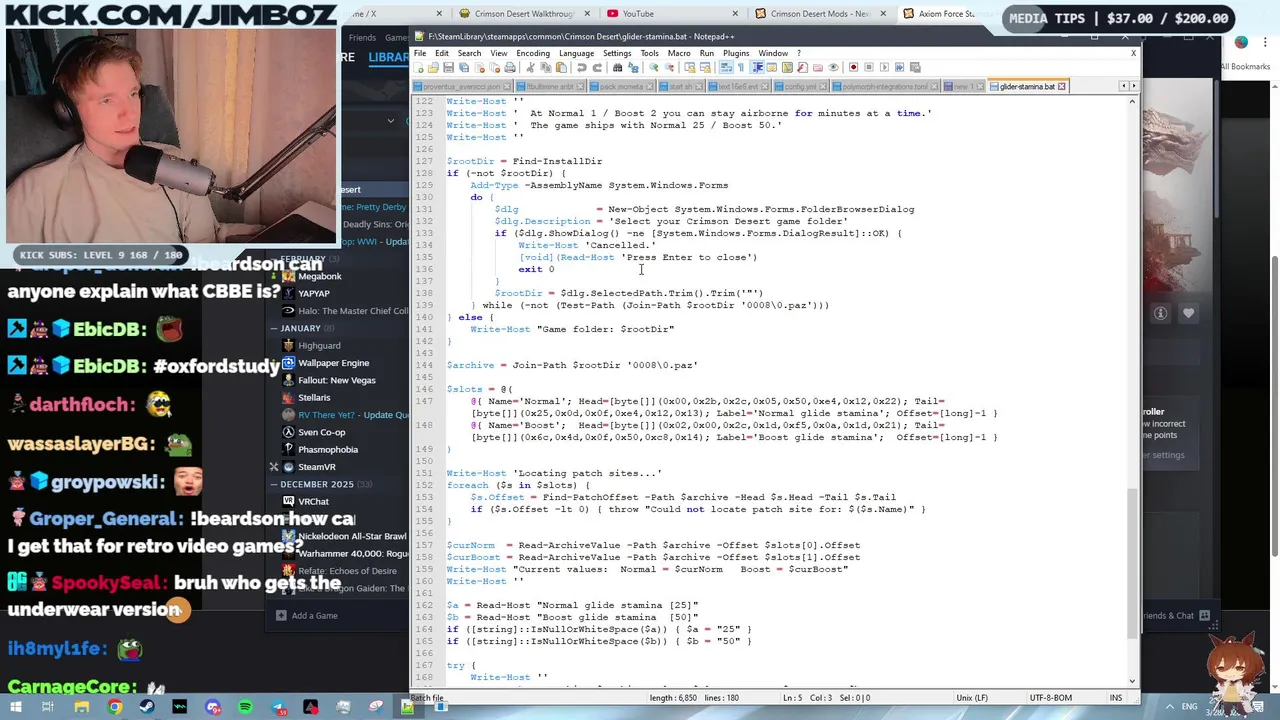The width and height of the screenshot is (1280, 720).
Task: Toggle word wrap toolbar icon
Action: pyautogui.click(x=725, y=67)
